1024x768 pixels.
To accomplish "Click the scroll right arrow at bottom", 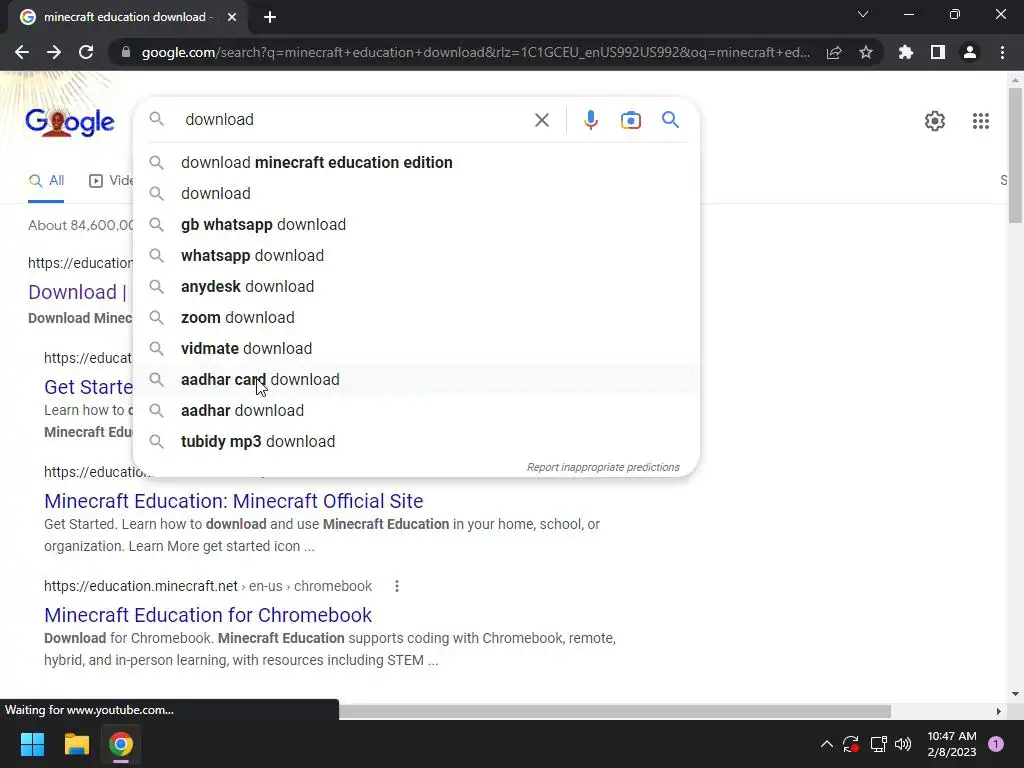I will (999, 711).
